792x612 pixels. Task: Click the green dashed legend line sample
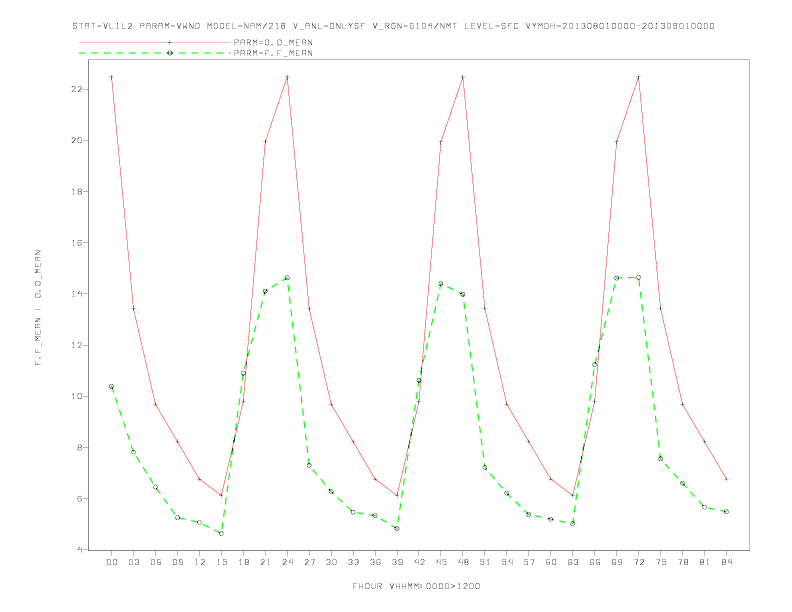point(155,53)
